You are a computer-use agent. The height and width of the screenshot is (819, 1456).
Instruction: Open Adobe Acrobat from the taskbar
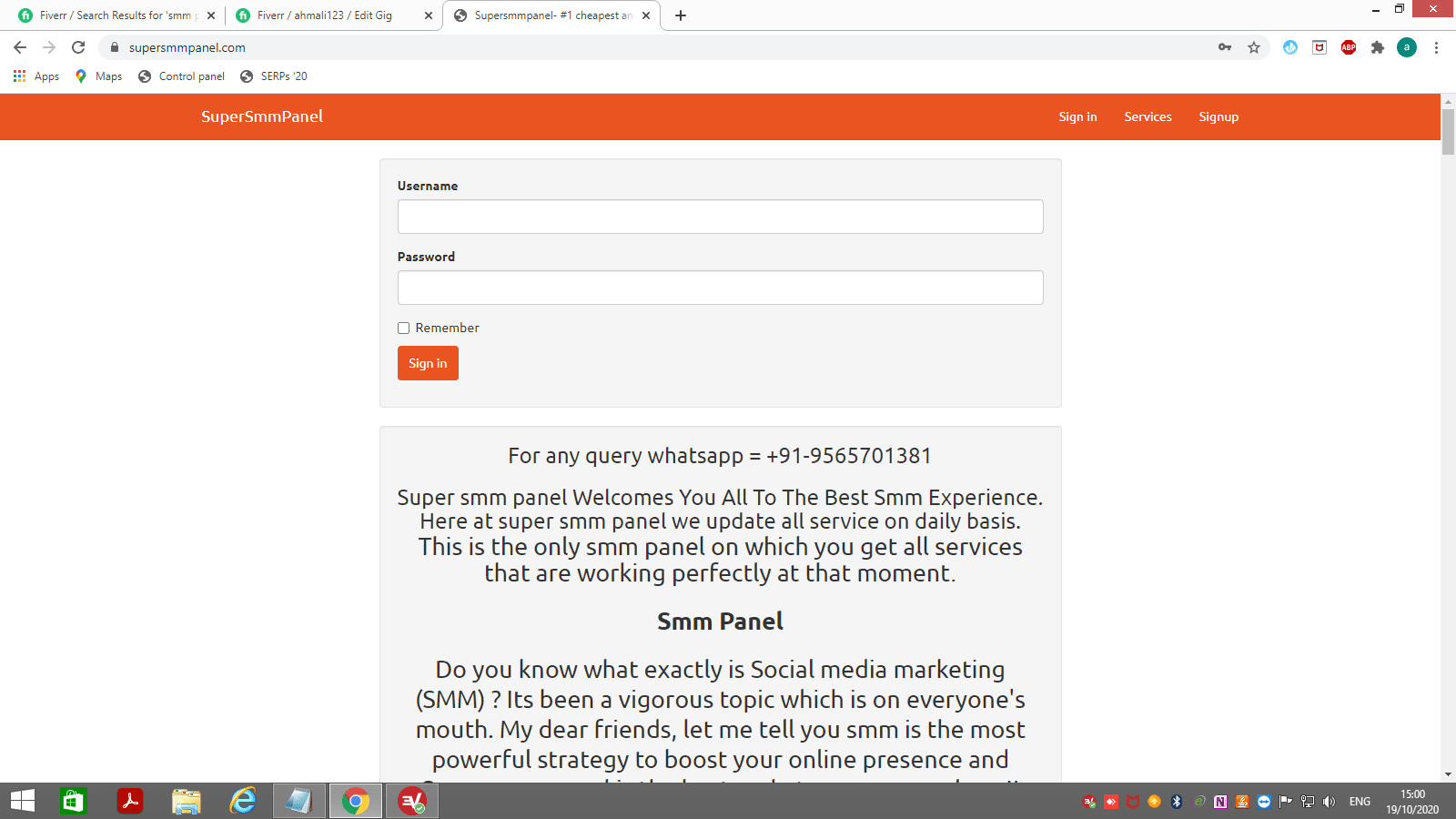tap(130, 801)
